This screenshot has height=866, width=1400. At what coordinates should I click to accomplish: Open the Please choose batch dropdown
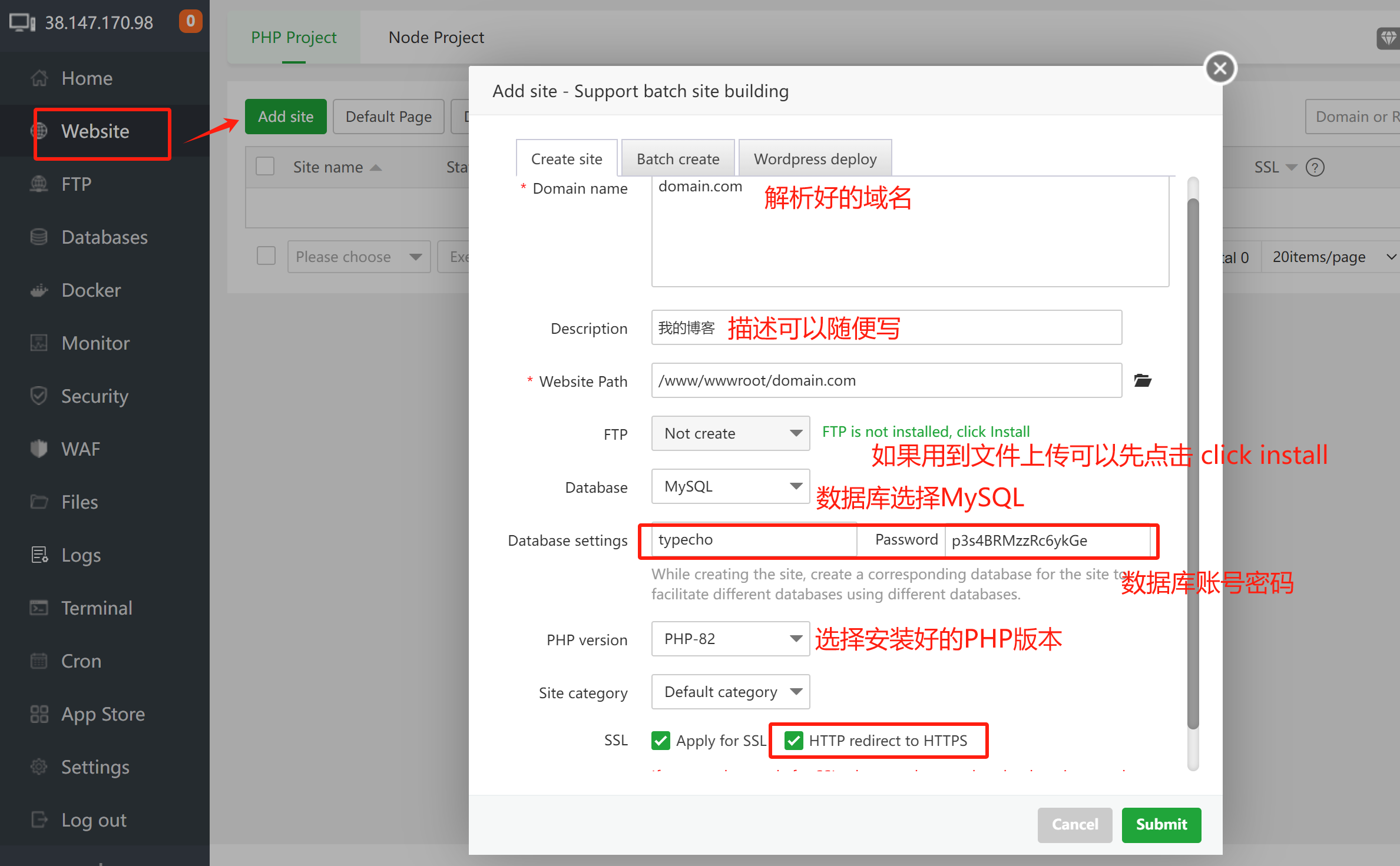pos(359,257)
